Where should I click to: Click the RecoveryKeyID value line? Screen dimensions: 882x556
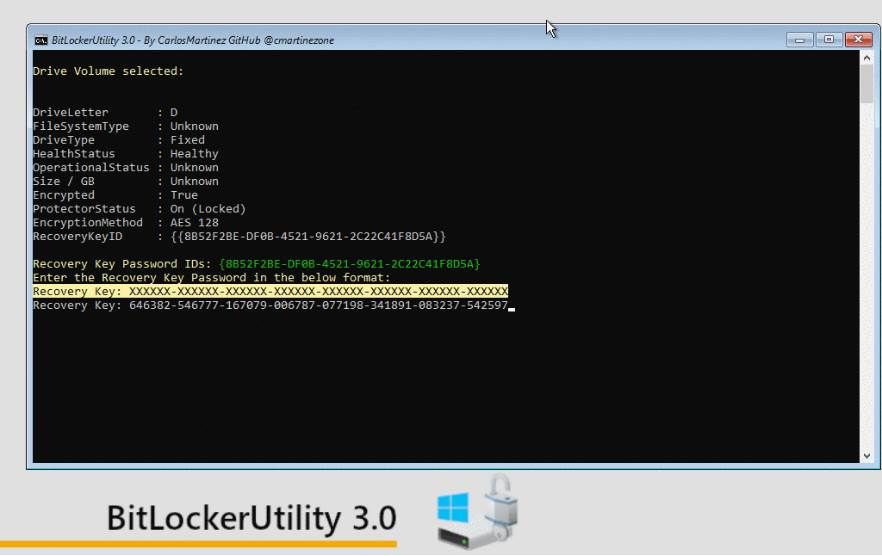[239, 236]
